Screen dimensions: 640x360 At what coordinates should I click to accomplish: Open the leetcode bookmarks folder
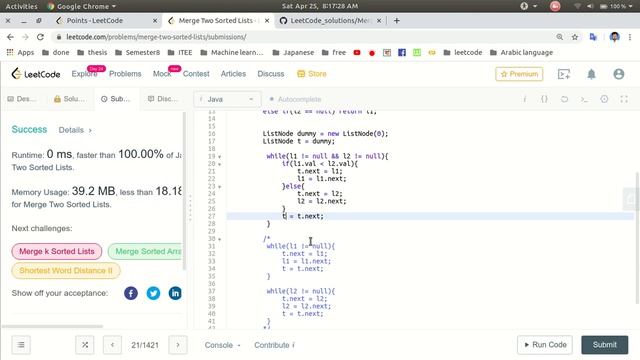(463, 52)
